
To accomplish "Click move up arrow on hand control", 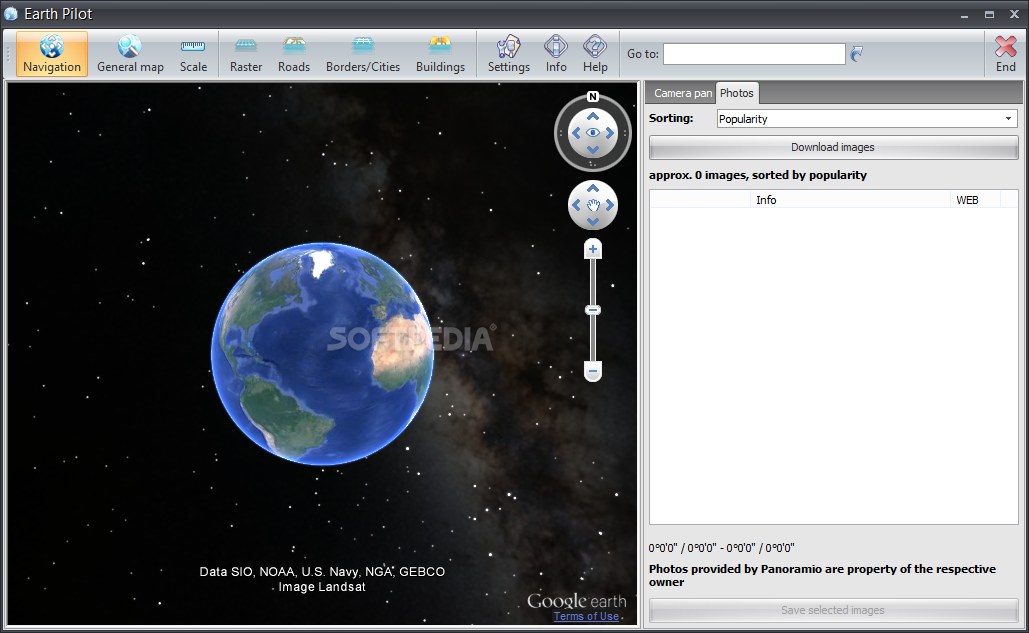I will coord(593,188).
